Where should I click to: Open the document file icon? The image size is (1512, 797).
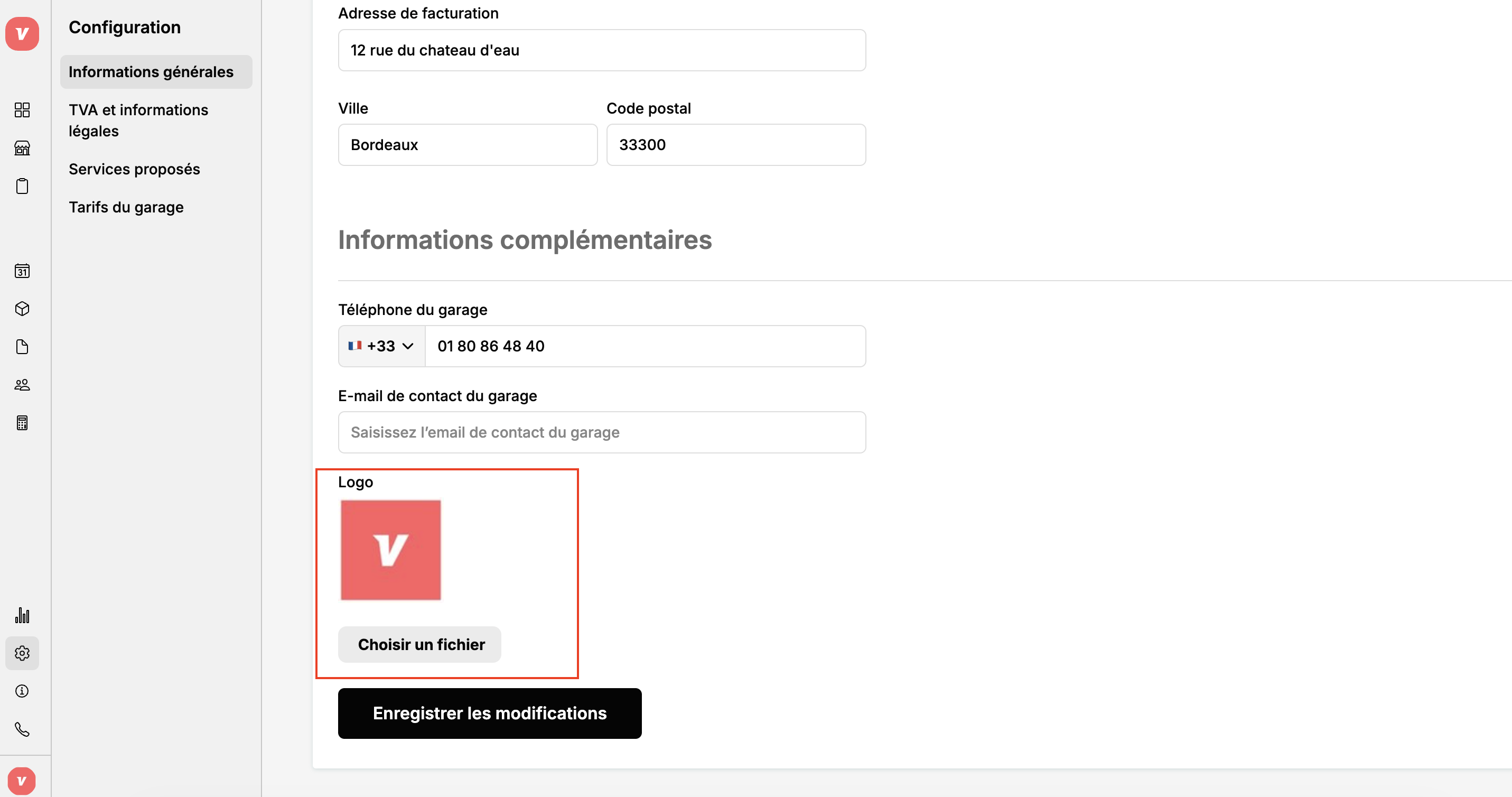[x=22, y=347]
